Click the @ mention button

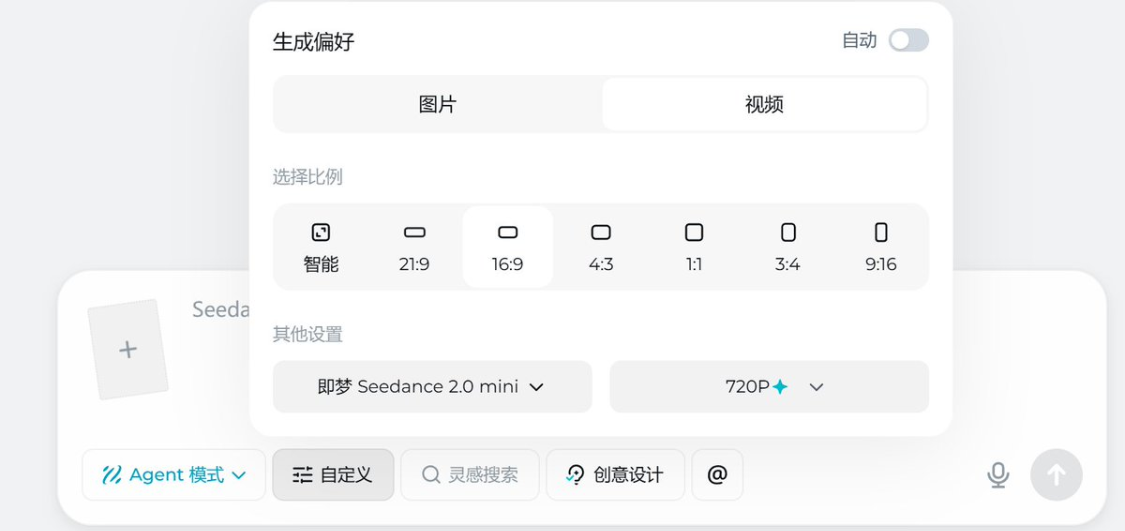coord(717,475)
